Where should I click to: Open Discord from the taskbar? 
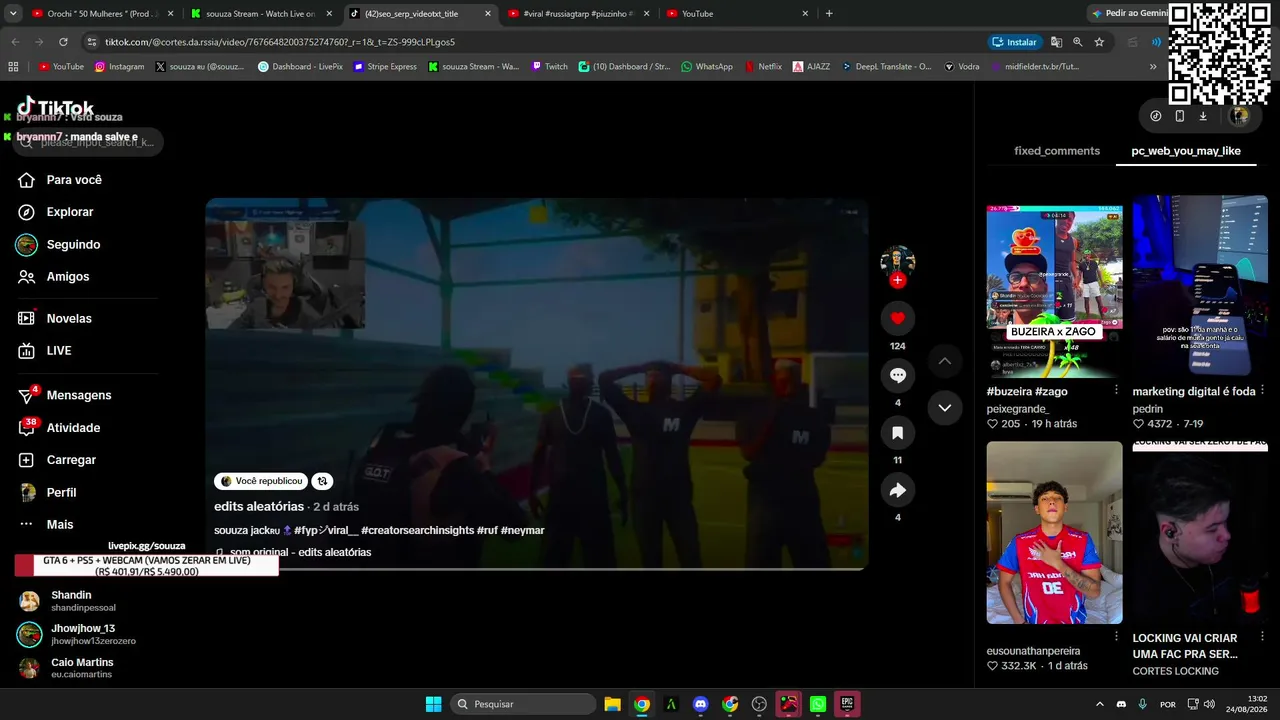pos(700,704)
